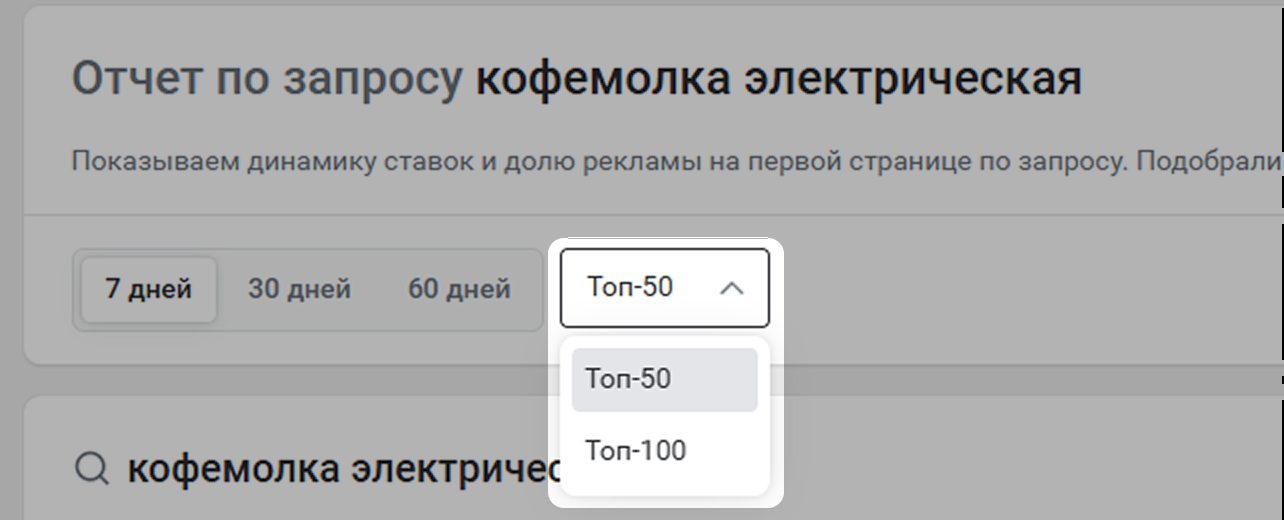Click empty space right of Топ-50 dropdown

(1000, 290)
